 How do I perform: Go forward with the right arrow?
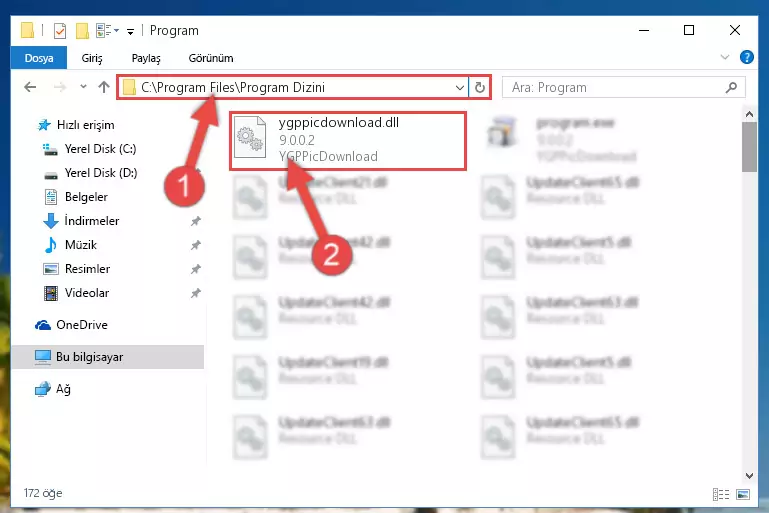60,87
